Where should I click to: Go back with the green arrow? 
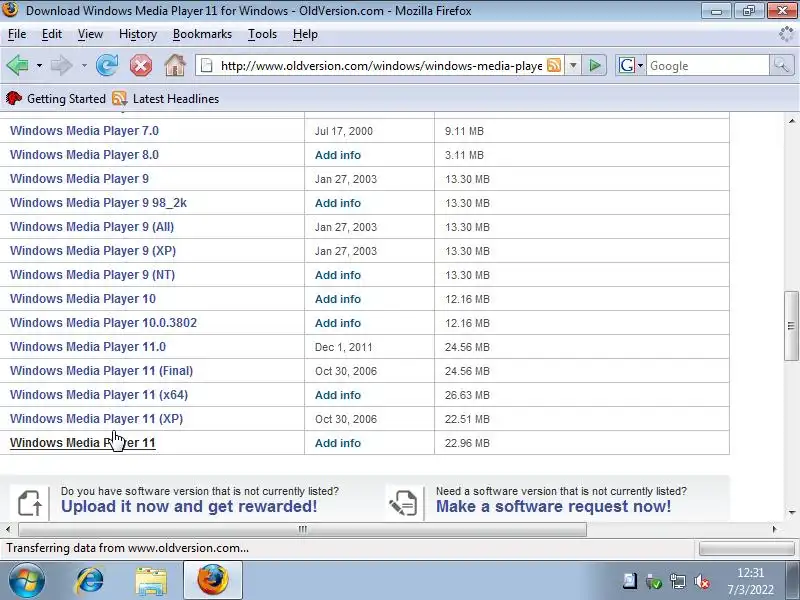coord(18,65)
